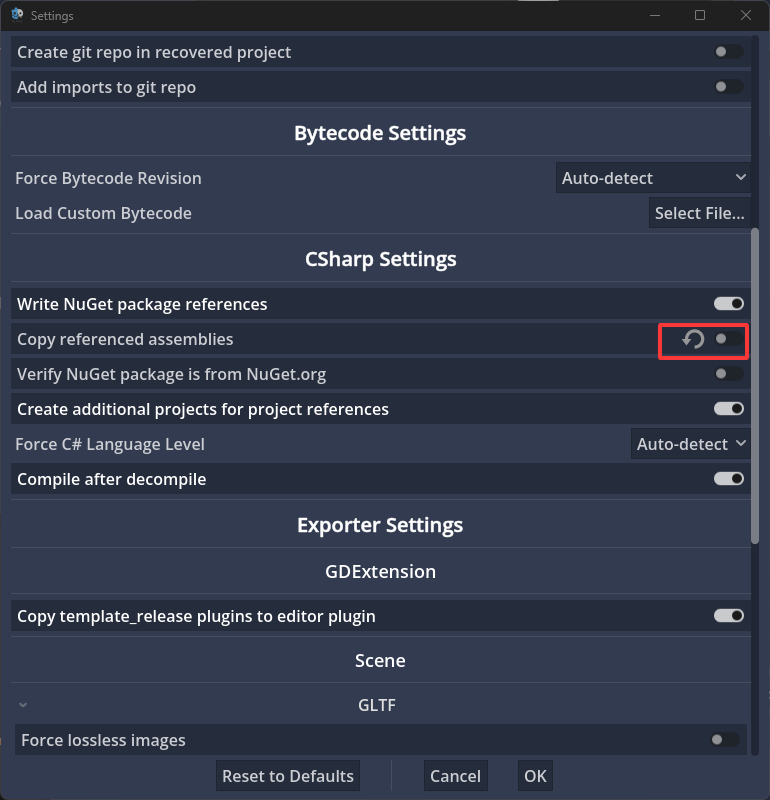
Task: Close the Settings window
Action: pyautogui.click(x=745, y=15)
